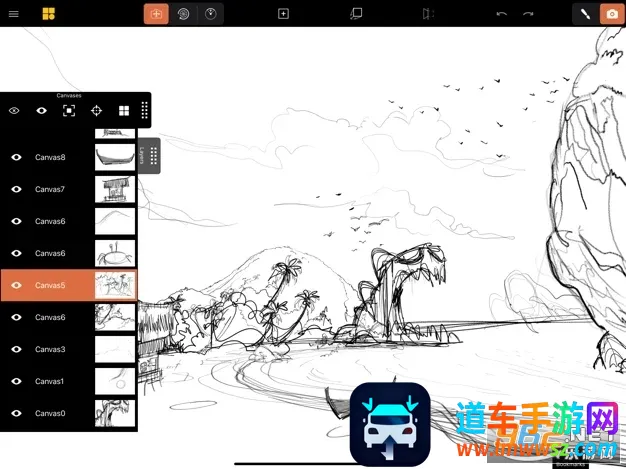Toggle visibility of Canvas5
Viewport: 626px width, 469px height.
(x=16, y=286)
